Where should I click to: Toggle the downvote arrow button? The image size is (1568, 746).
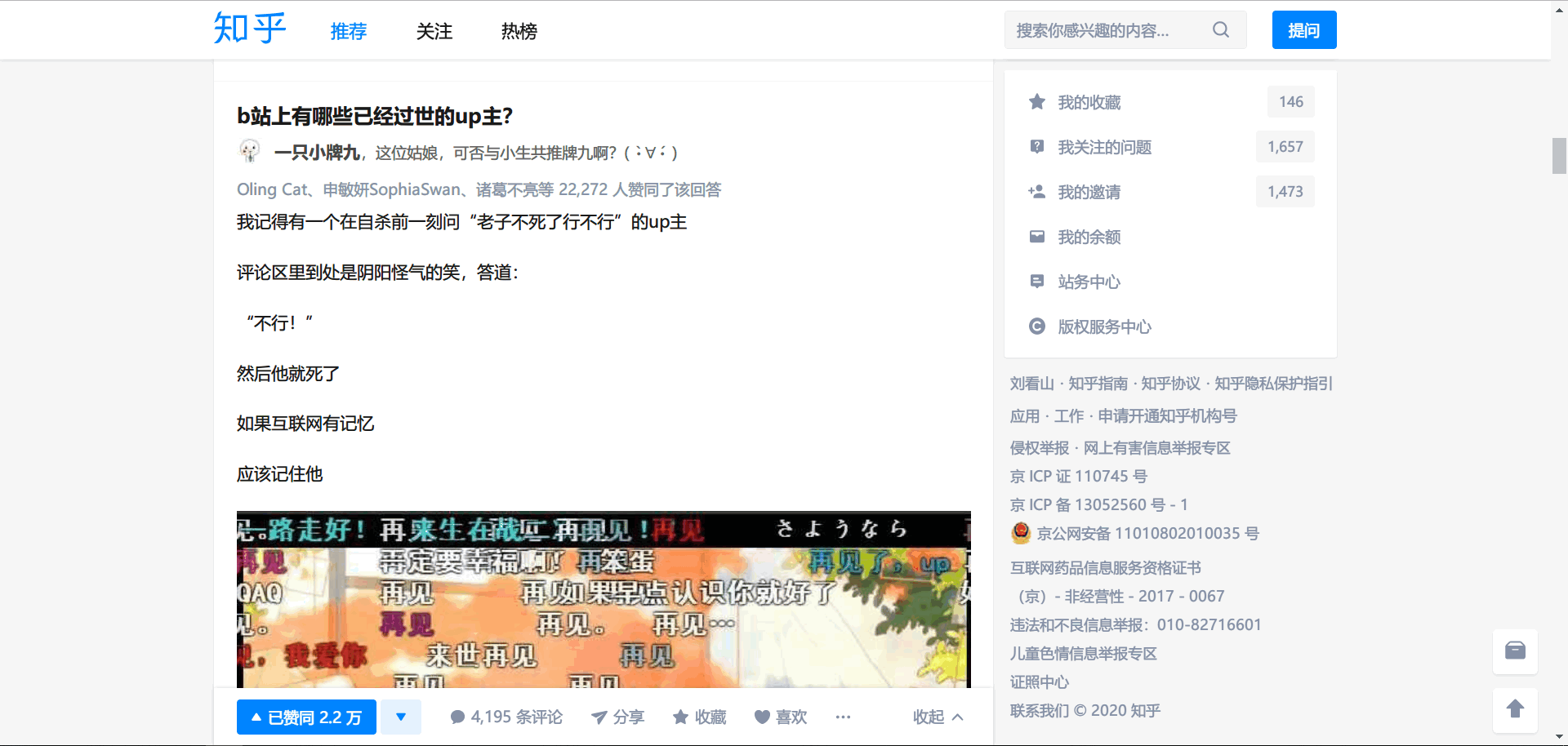tap(401, 717)
